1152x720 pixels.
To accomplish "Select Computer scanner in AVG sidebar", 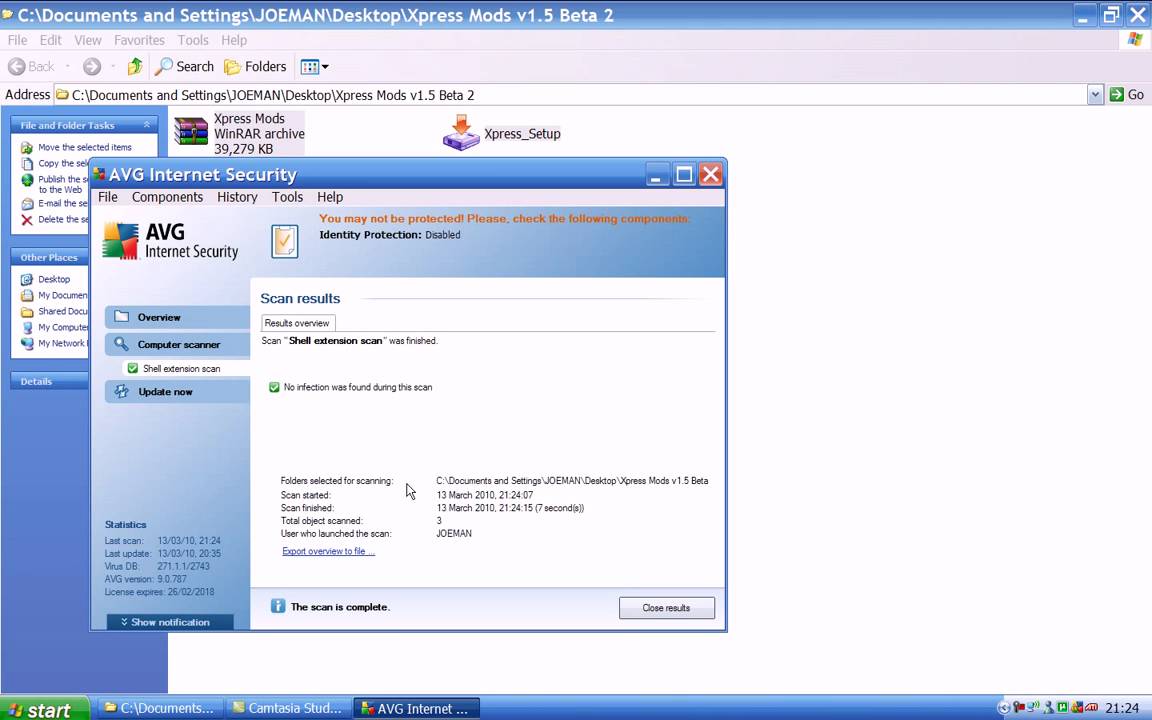I will pos(177,344).
